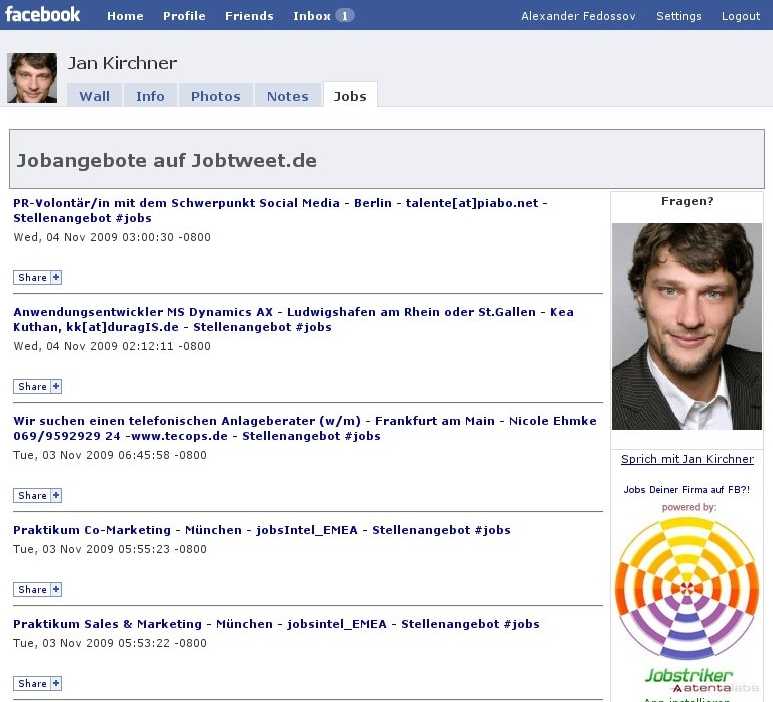The image size is (773, 702).
Task: Open the Praktikum Co-Marketing München job link
Action: point(262,530)
